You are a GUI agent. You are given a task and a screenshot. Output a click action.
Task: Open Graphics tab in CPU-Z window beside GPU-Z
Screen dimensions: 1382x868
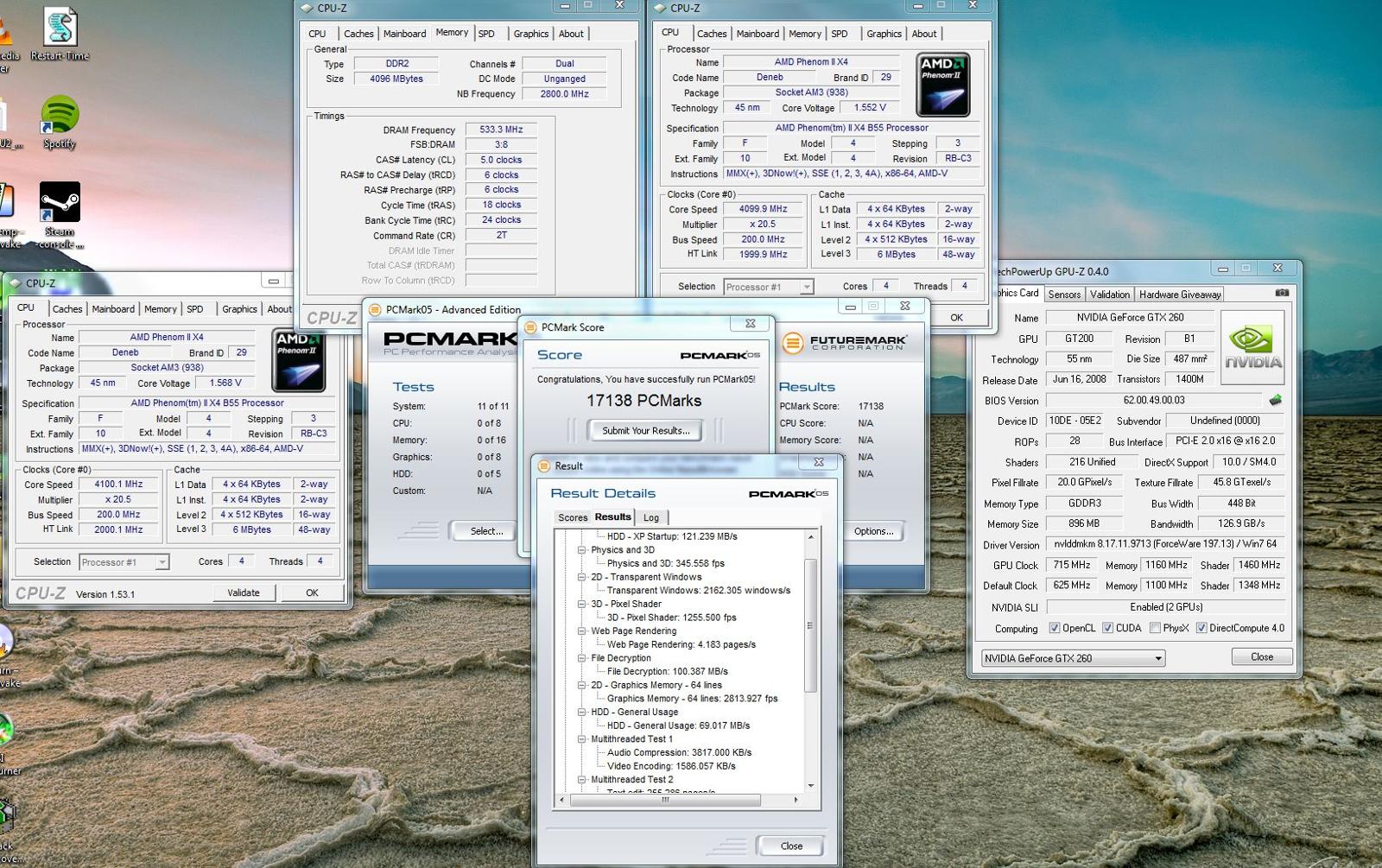884,34
